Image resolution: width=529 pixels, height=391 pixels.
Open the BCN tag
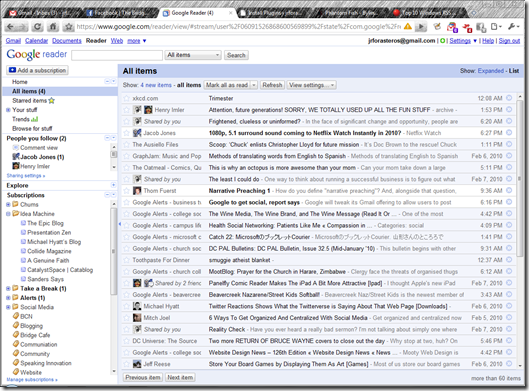[x=26, y=316]
